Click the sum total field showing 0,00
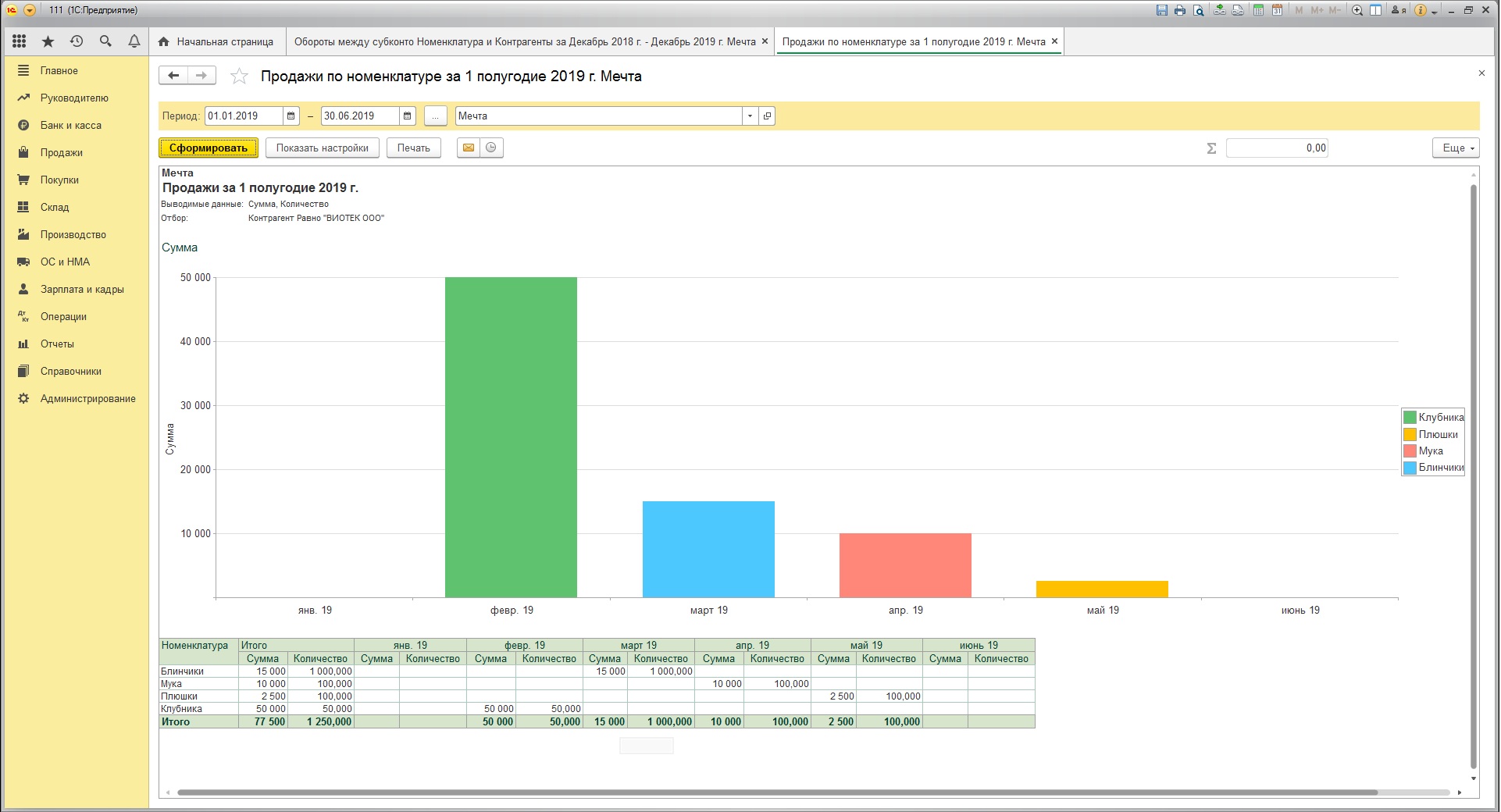 point(1277,148)
